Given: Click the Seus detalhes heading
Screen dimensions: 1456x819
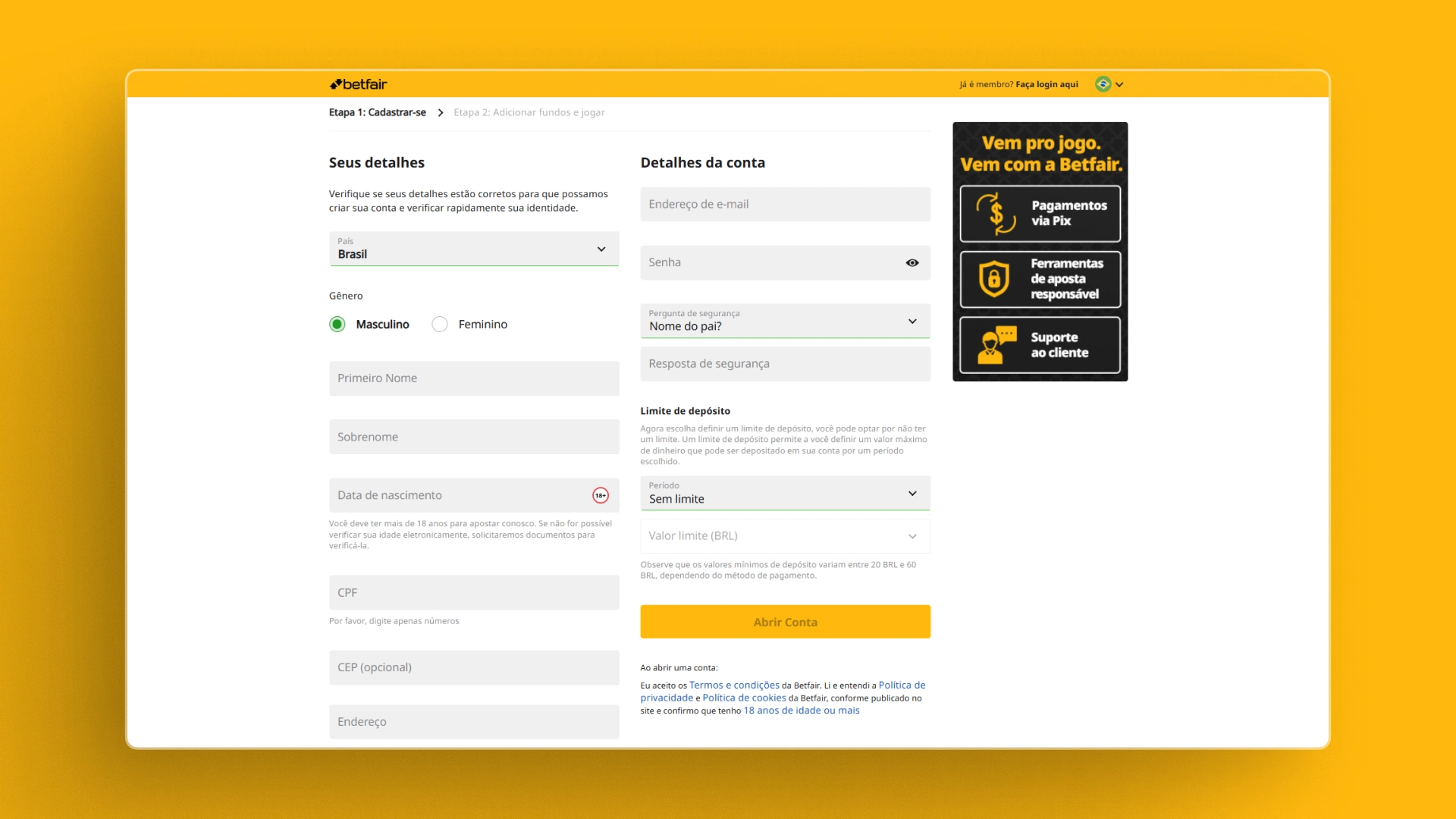Looking at the screenshot, I should 377,162.
